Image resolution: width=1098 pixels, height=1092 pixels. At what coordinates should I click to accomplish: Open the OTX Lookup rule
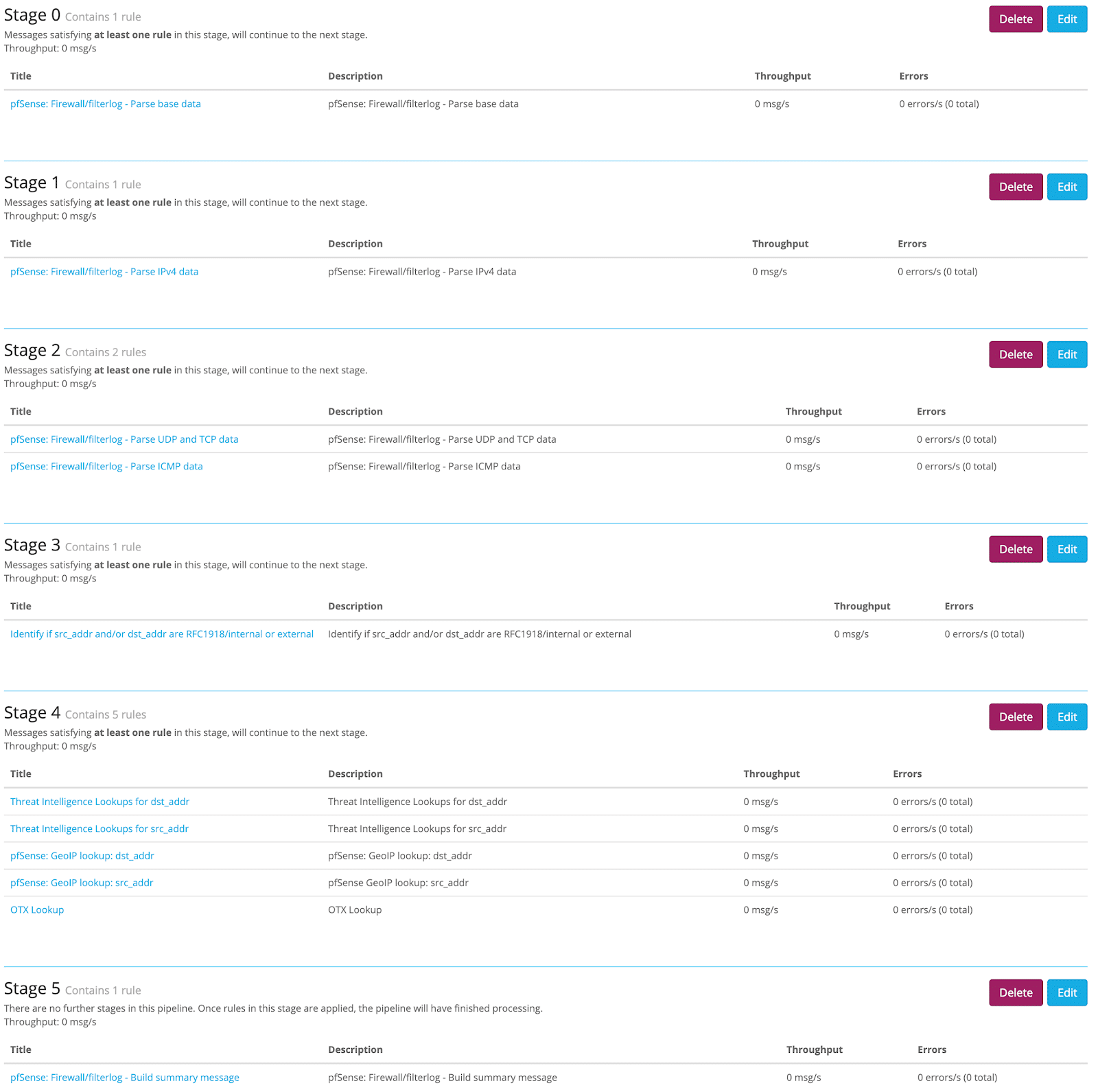(x=36, y=909)
